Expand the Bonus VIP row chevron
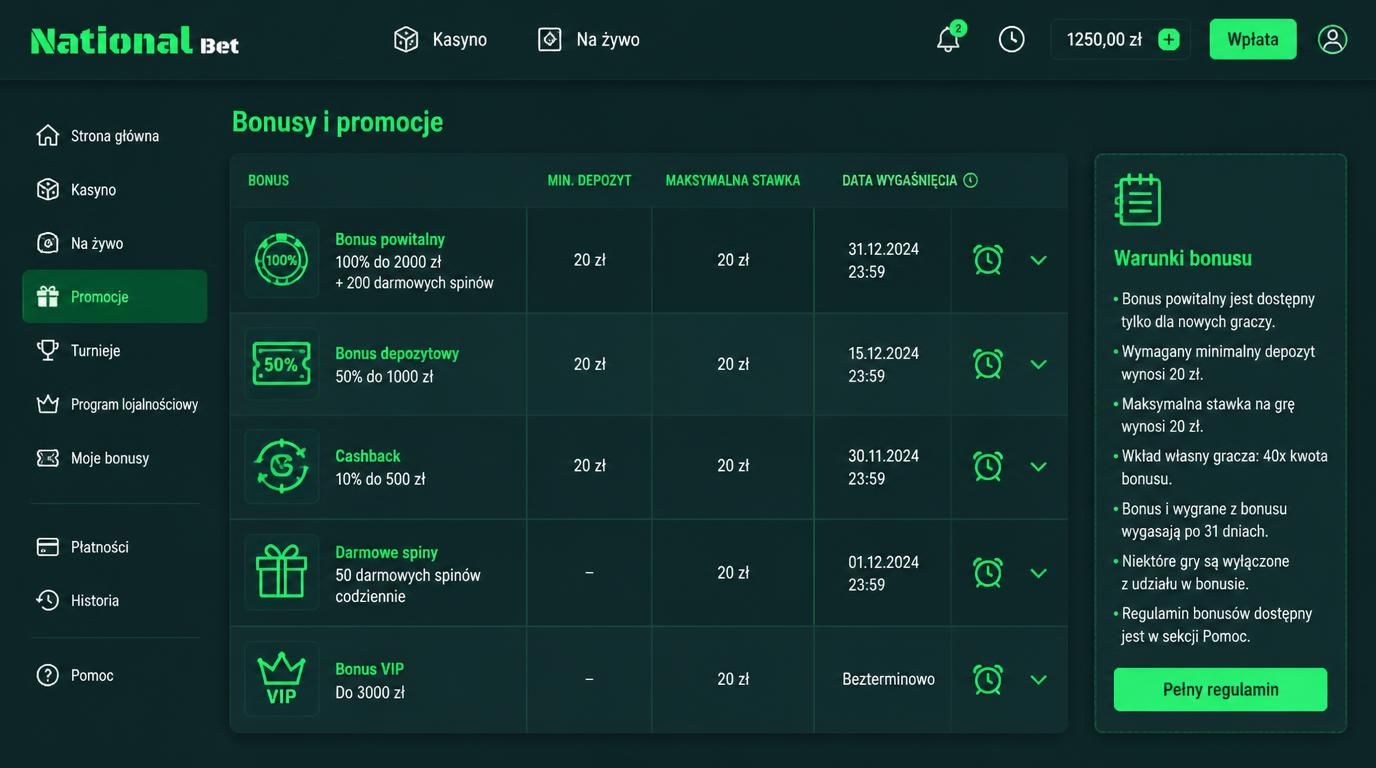 (1038, 679)
